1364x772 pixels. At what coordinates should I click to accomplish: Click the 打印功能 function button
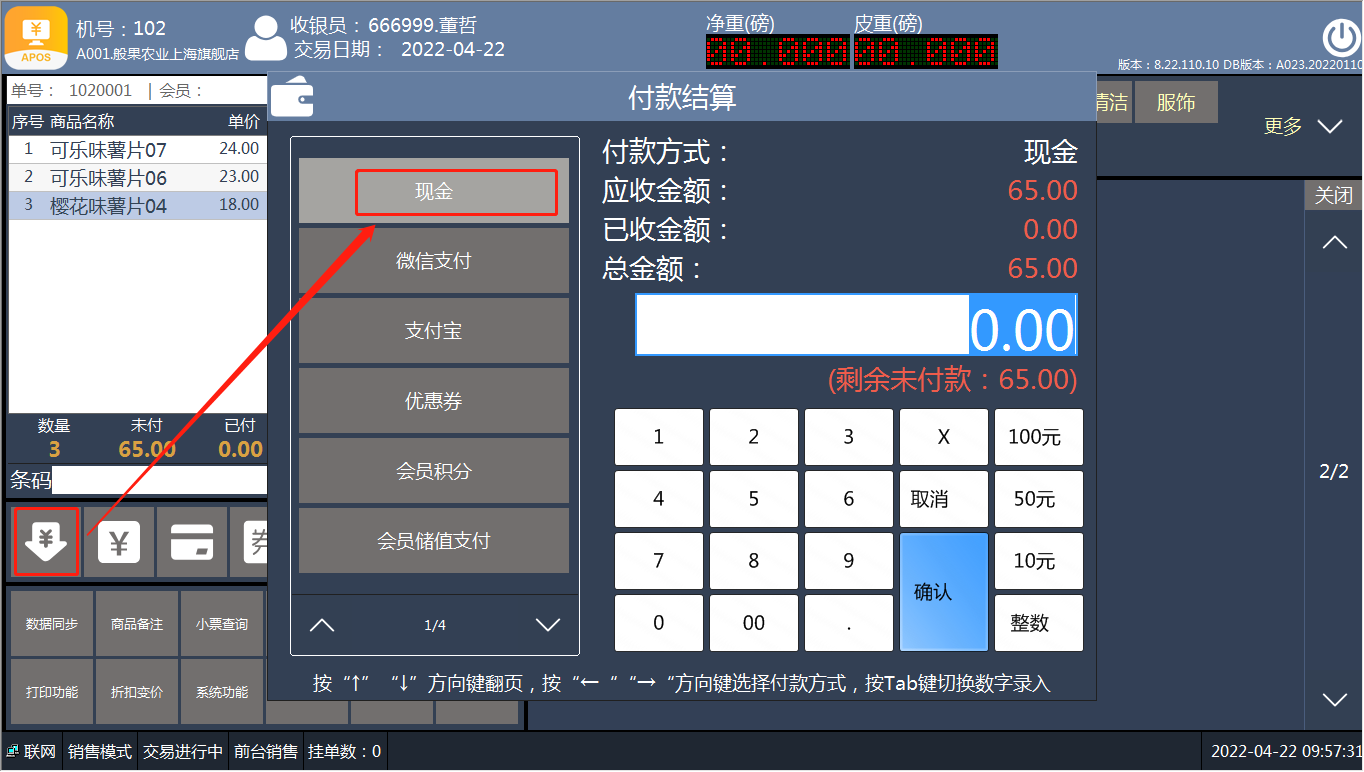tap(52, 692)
